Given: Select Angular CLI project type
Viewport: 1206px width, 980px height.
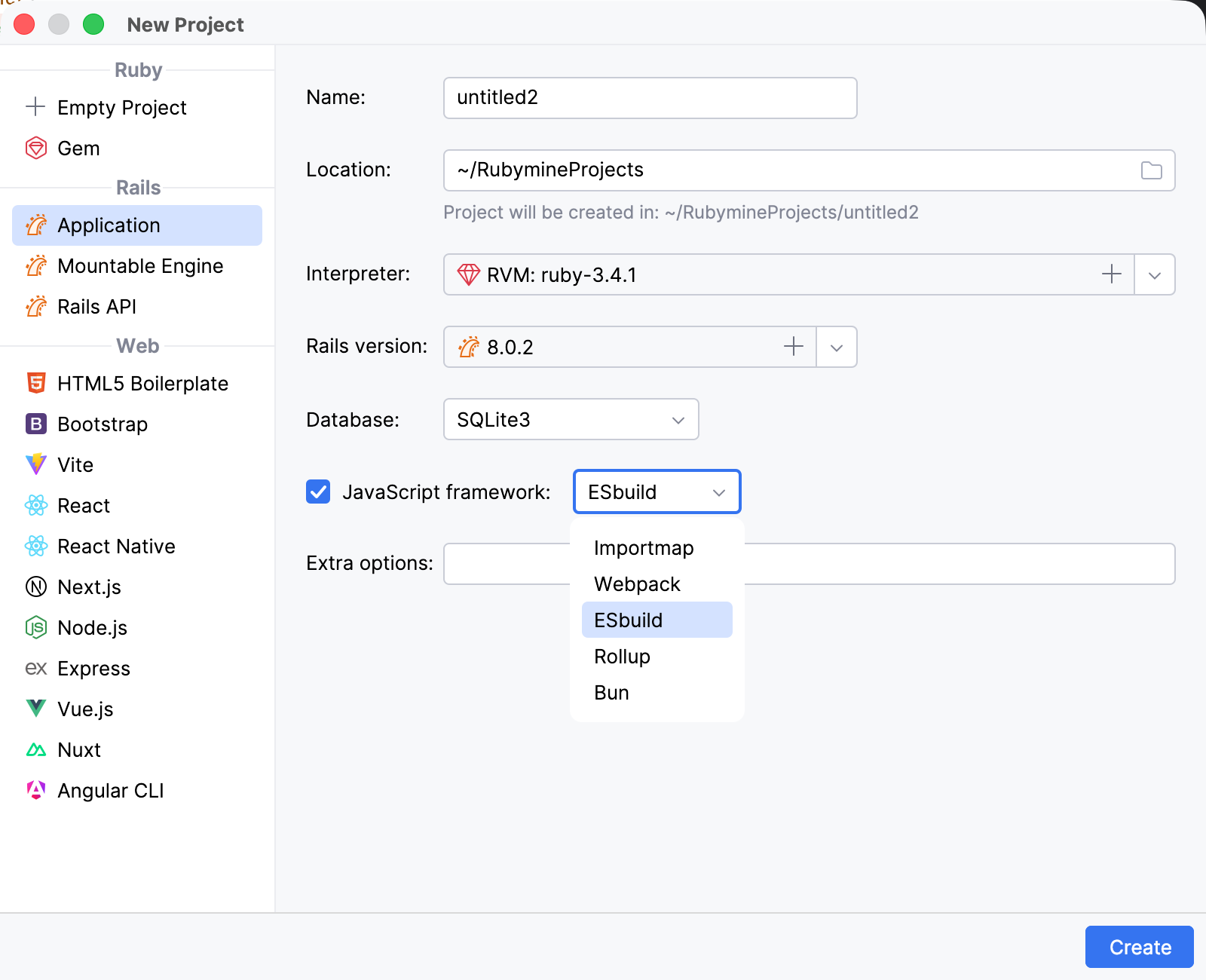Looking at the screenshot, I should tap(137, 790).
